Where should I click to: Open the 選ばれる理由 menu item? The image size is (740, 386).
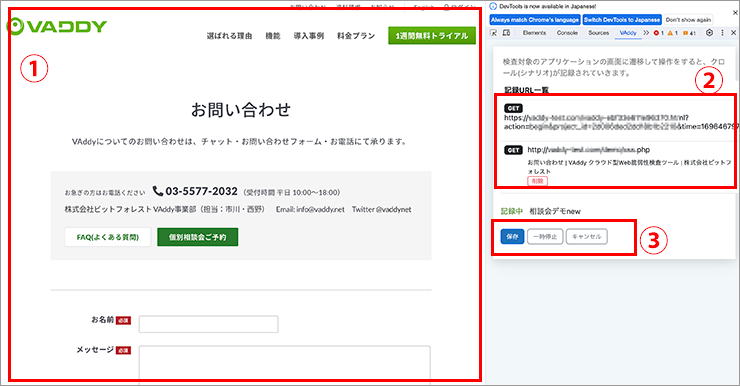tap(229, 36)
